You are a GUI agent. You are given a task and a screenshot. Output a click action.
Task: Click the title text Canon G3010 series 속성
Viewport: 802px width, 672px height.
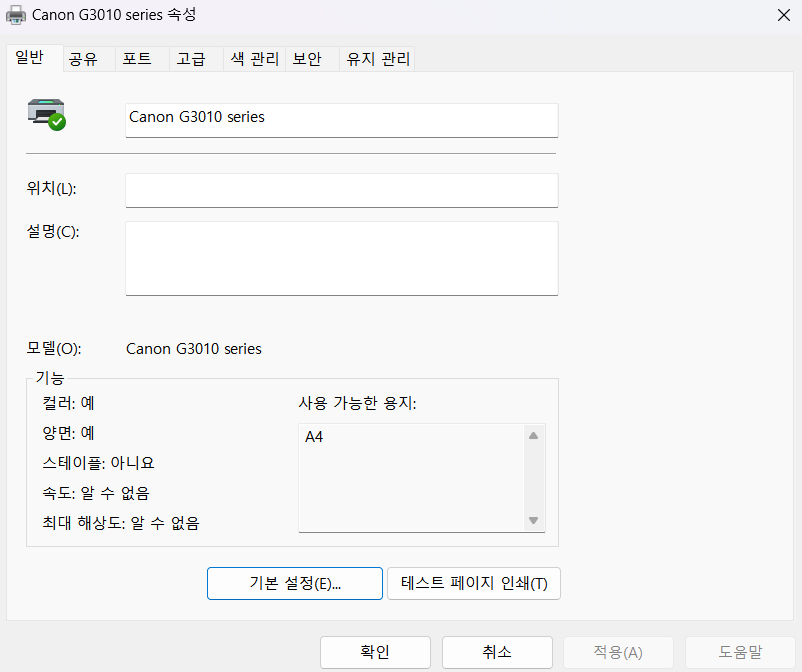[x=114, y=15]
